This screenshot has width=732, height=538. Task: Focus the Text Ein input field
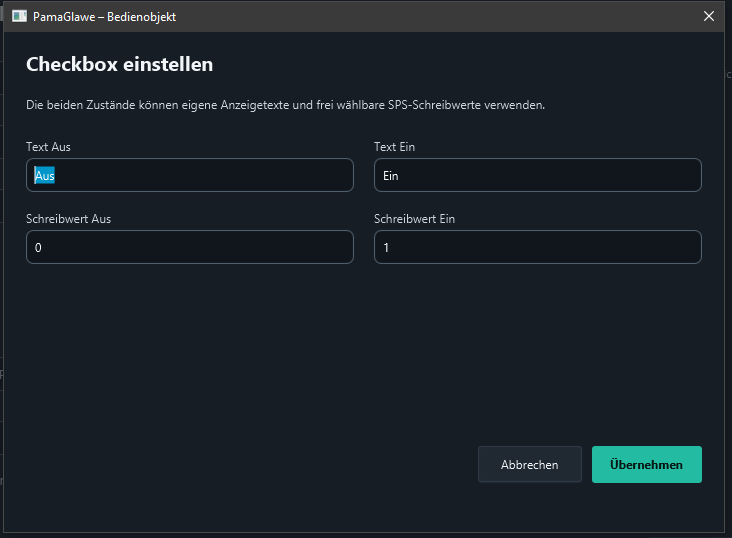[537, 175]
